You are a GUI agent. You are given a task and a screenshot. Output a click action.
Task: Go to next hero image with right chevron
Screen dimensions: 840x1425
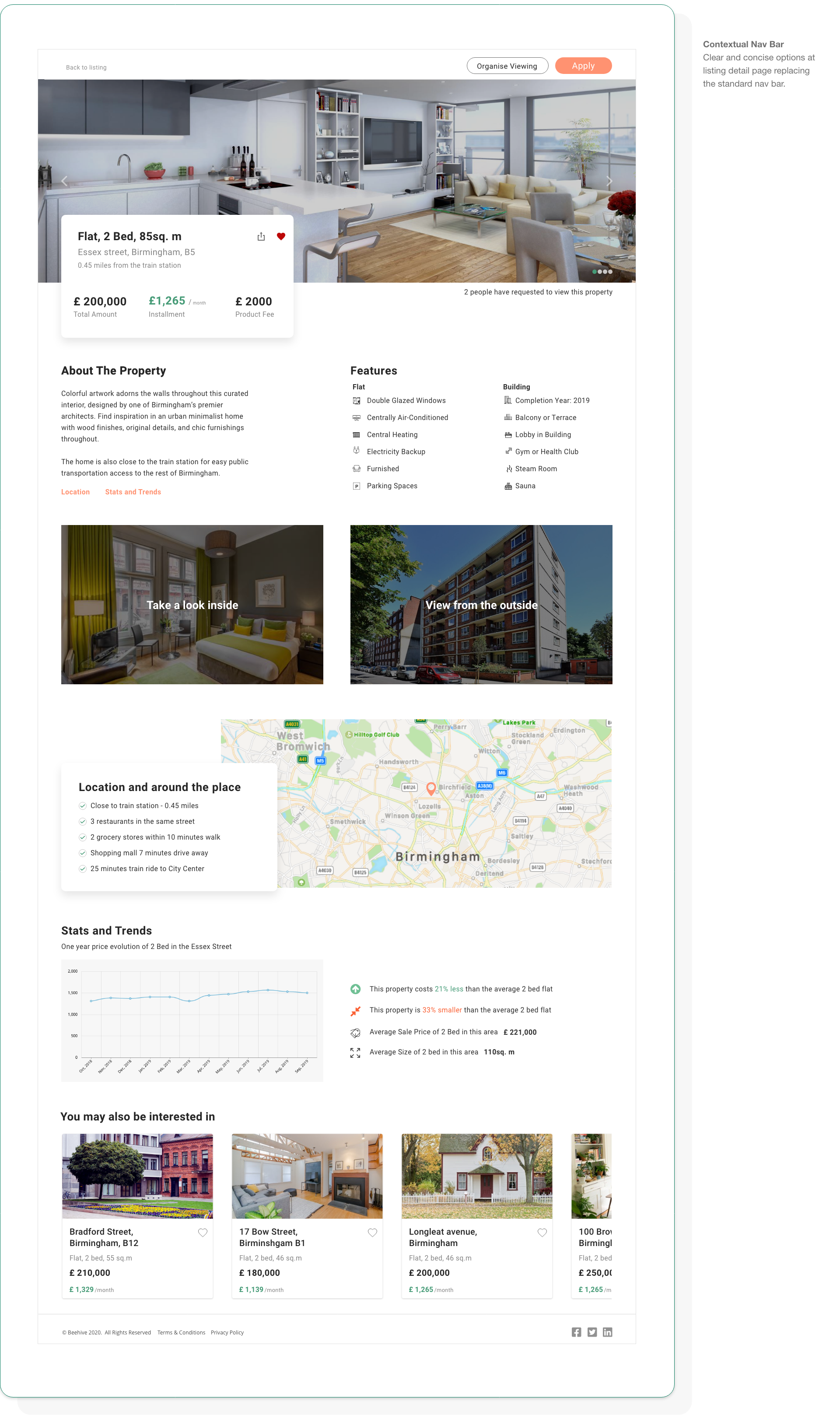pyautogui.click(x=609, y=181)
